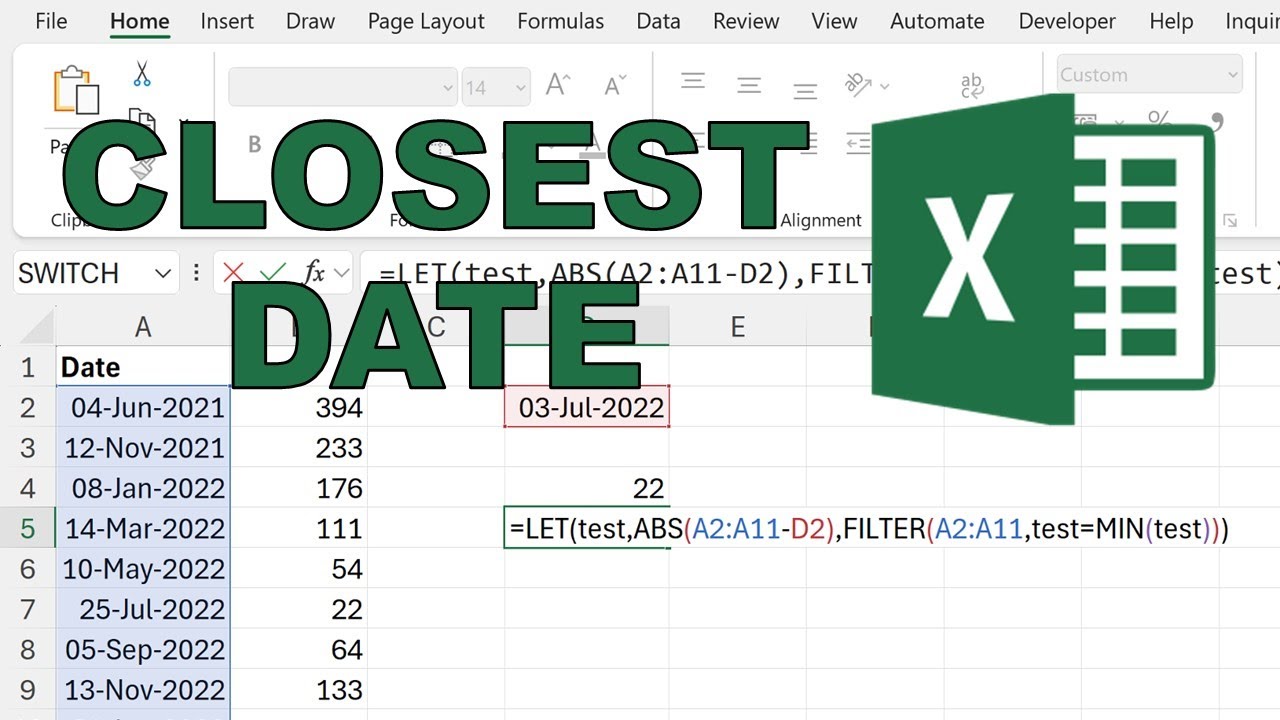The image size is (1280, 720).
Task: Select row 5 header
Action: point(28,528)
